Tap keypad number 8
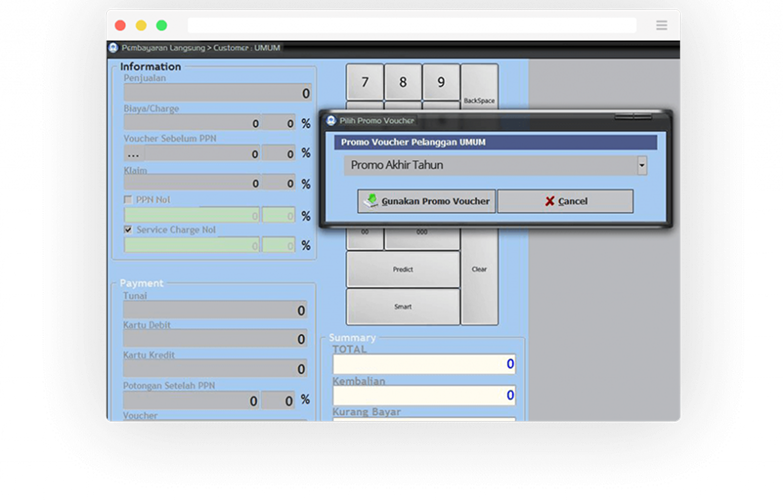This screenshot has height=503, width=783. click(403, 82)
